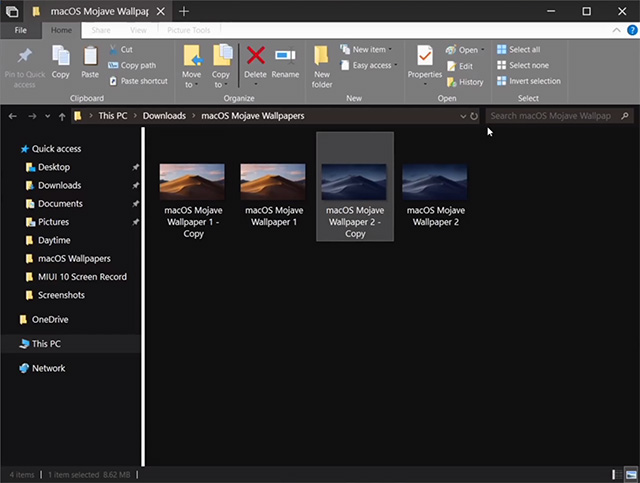Select macOS Mojave Wallpaper 2 - Copy thumbnail
Viewport: 640px width, 483px height.
click(x=354, y=182)
